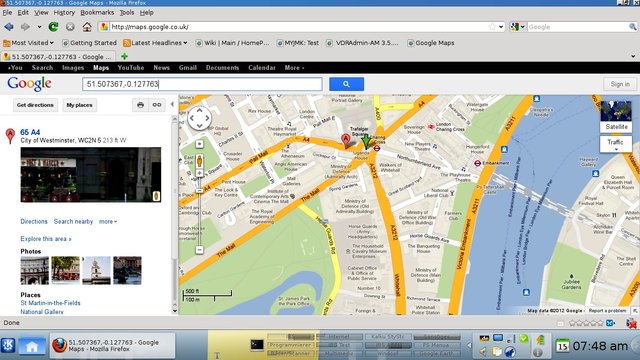This screenshot has height=360, width=640.
Task: Click the print icon in the sidebar
Action: [140, 105]
